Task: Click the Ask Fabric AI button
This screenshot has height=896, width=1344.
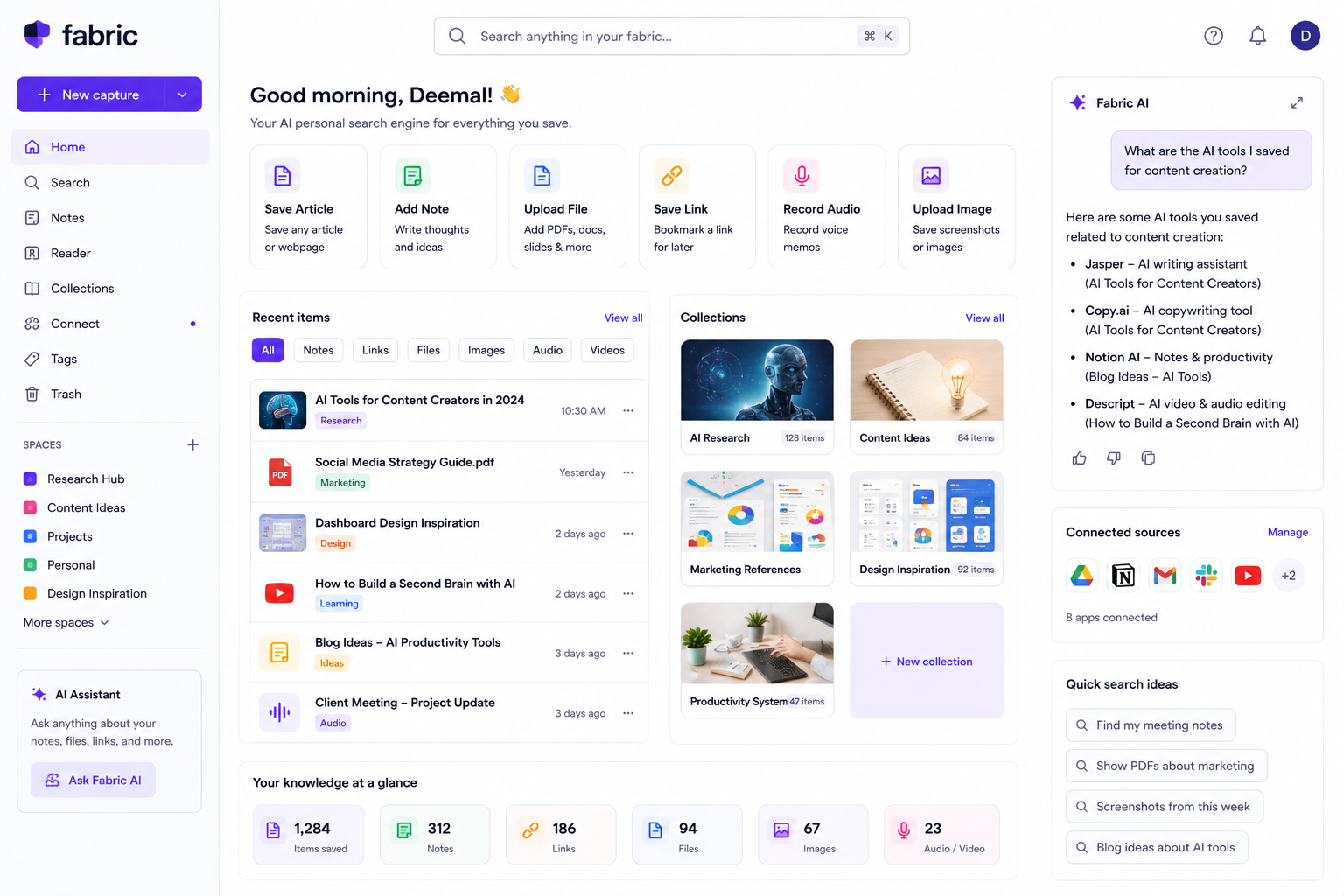Action: coord(93,780)
